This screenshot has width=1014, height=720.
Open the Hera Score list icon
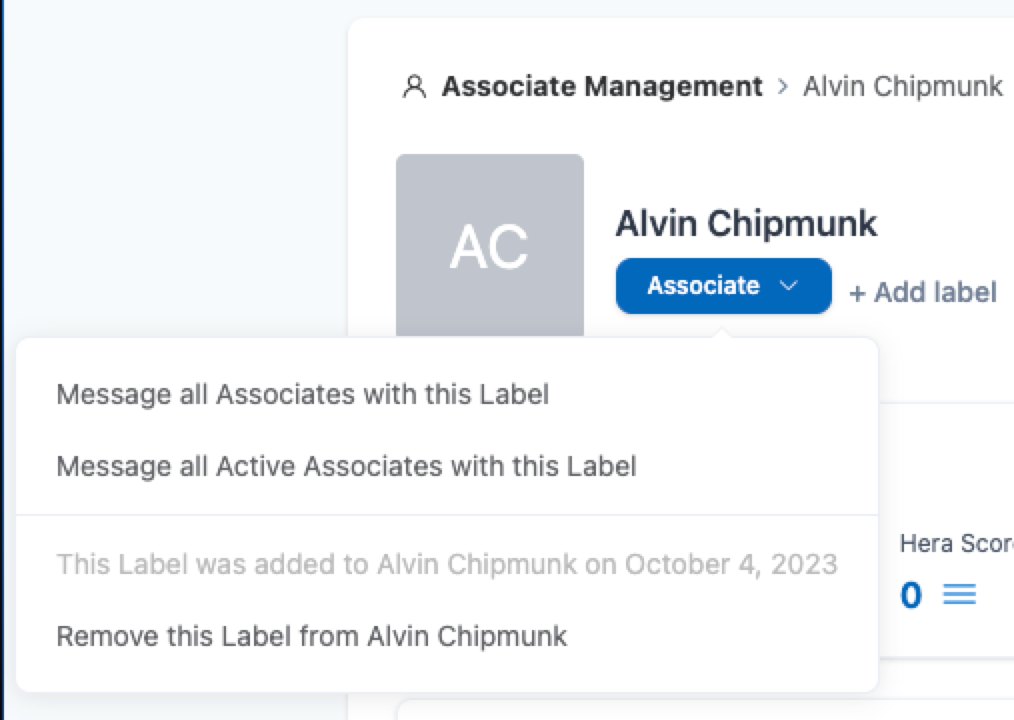(x=959, y=595)
